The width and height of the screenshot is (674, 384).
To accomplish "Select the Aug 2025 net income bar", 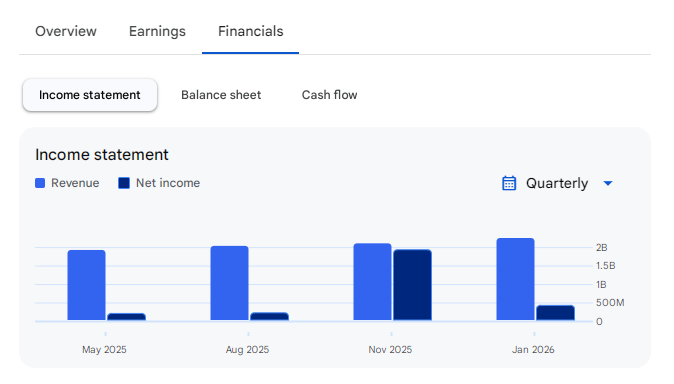I will (x=270, y=316).
